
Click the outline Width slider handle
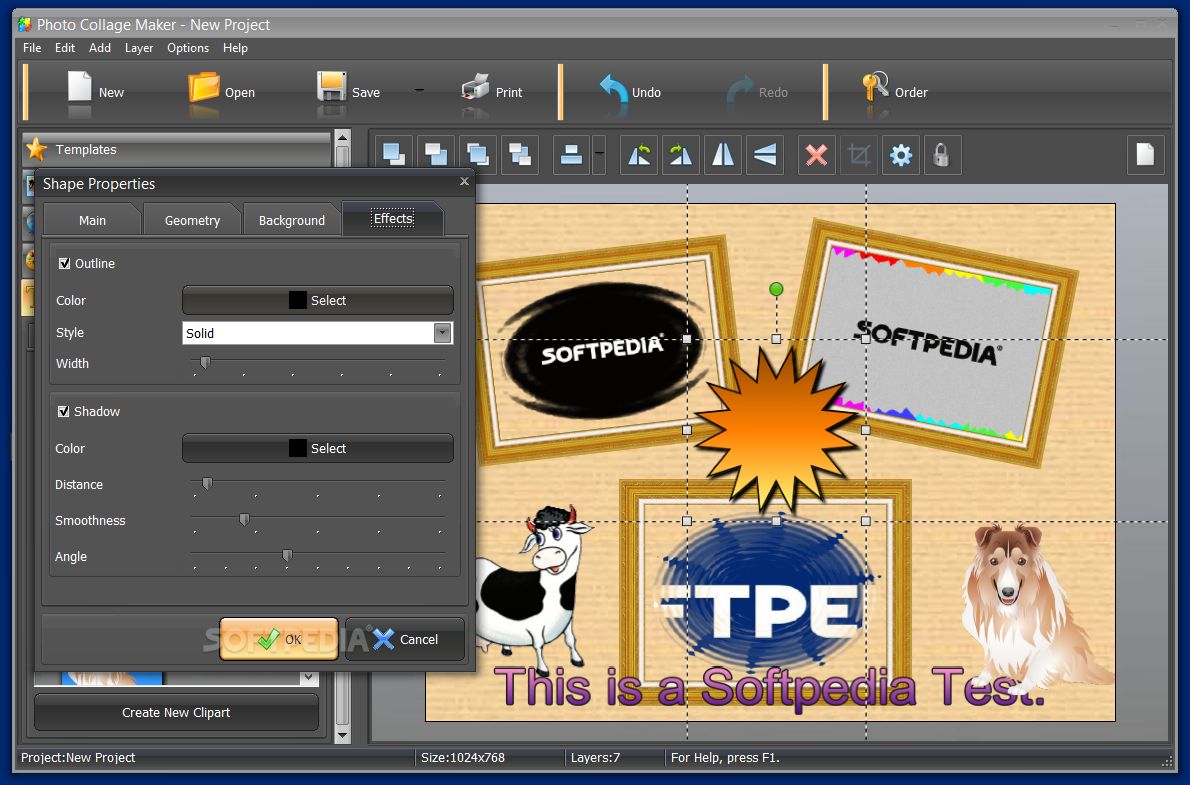(205, 363)
